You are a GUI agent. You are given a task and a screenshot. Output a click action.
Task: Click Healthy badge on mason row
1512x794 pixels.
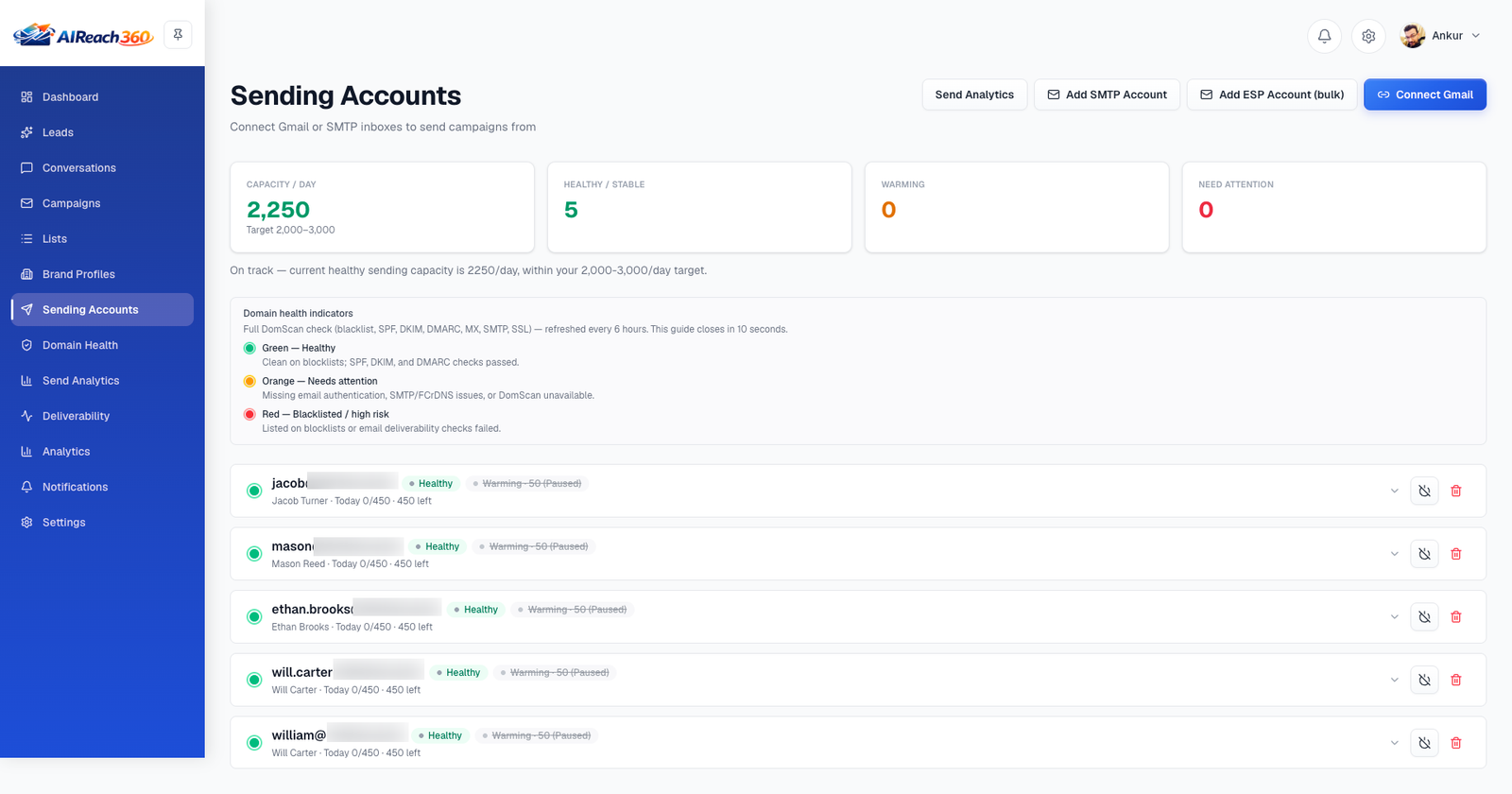tap(438, 546)
